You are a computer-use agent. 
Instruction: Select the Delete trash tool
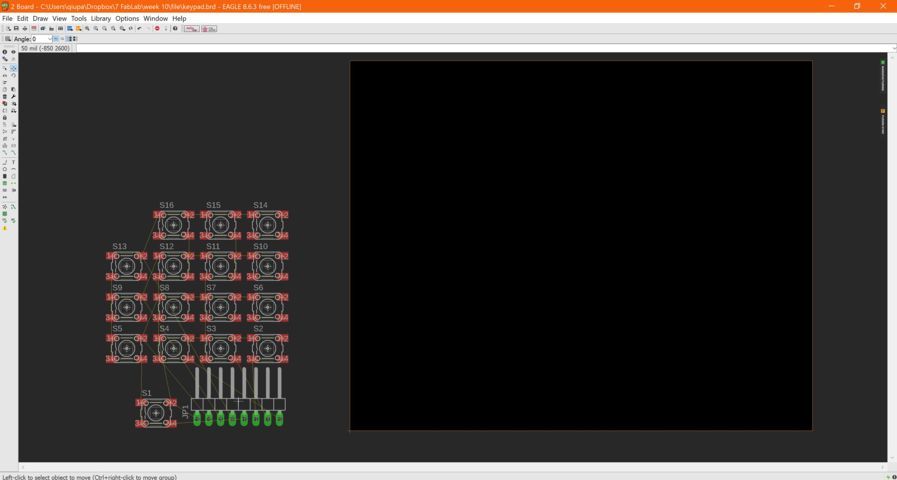[x=5, y=97]
